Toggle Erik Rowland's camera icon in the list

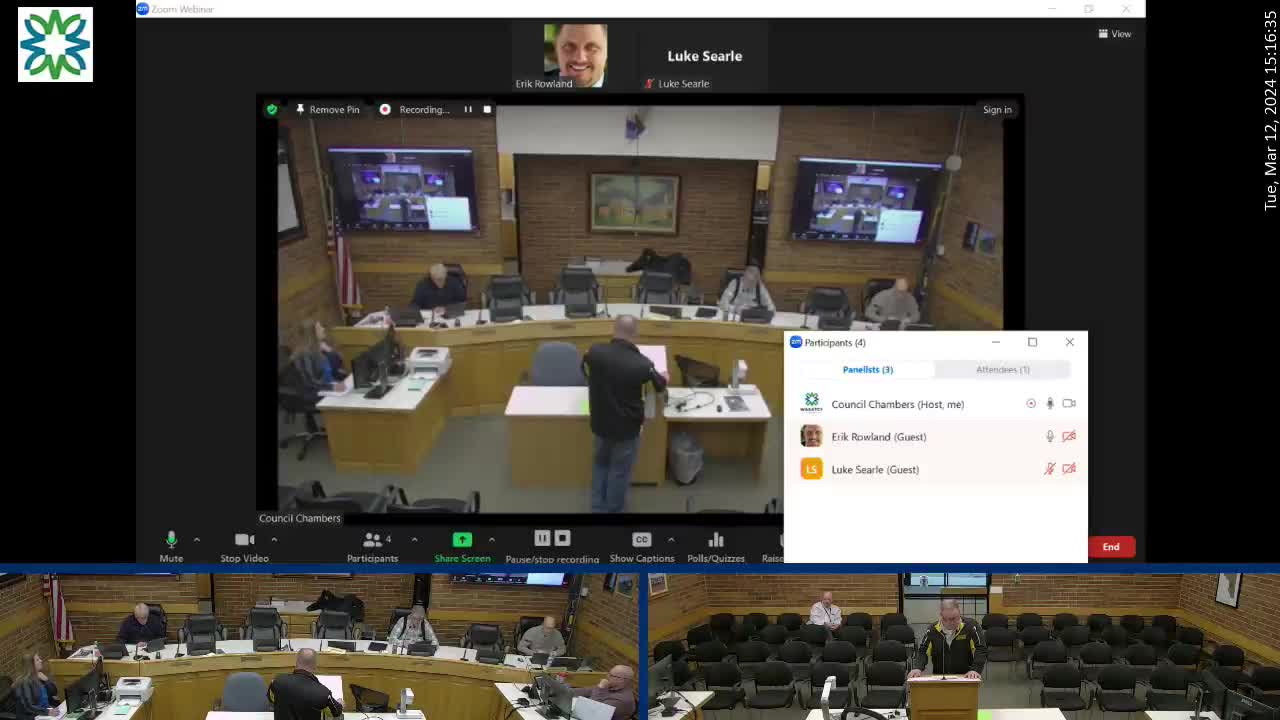[1069, 437]
